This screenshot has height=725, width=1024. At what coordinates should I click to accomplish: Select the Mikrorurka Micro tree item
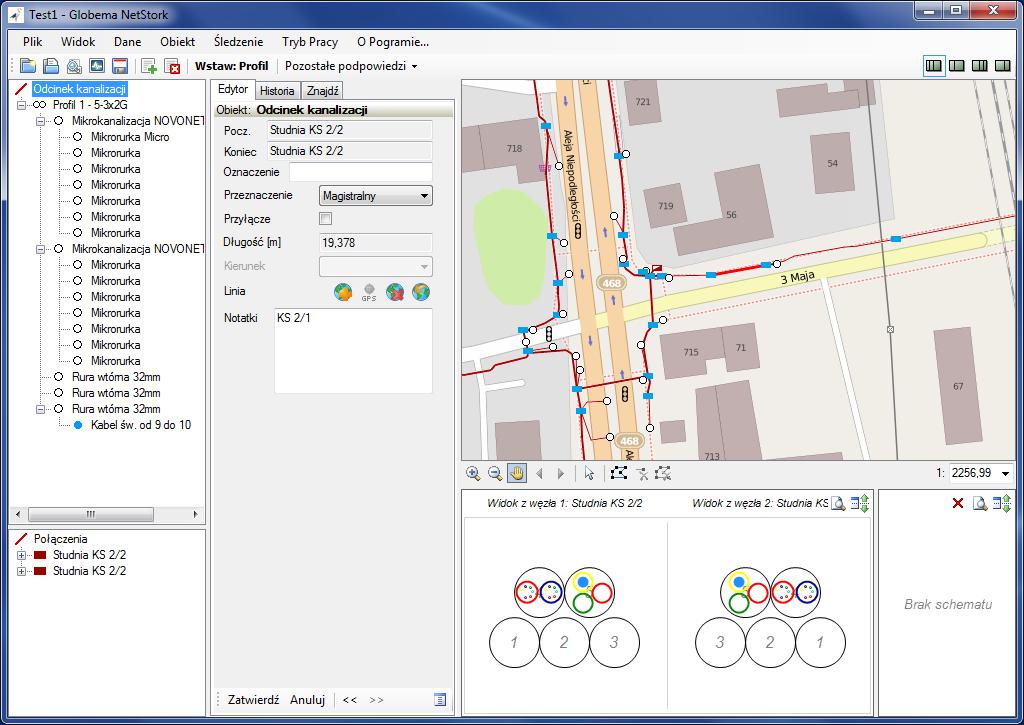coord(130,137)
